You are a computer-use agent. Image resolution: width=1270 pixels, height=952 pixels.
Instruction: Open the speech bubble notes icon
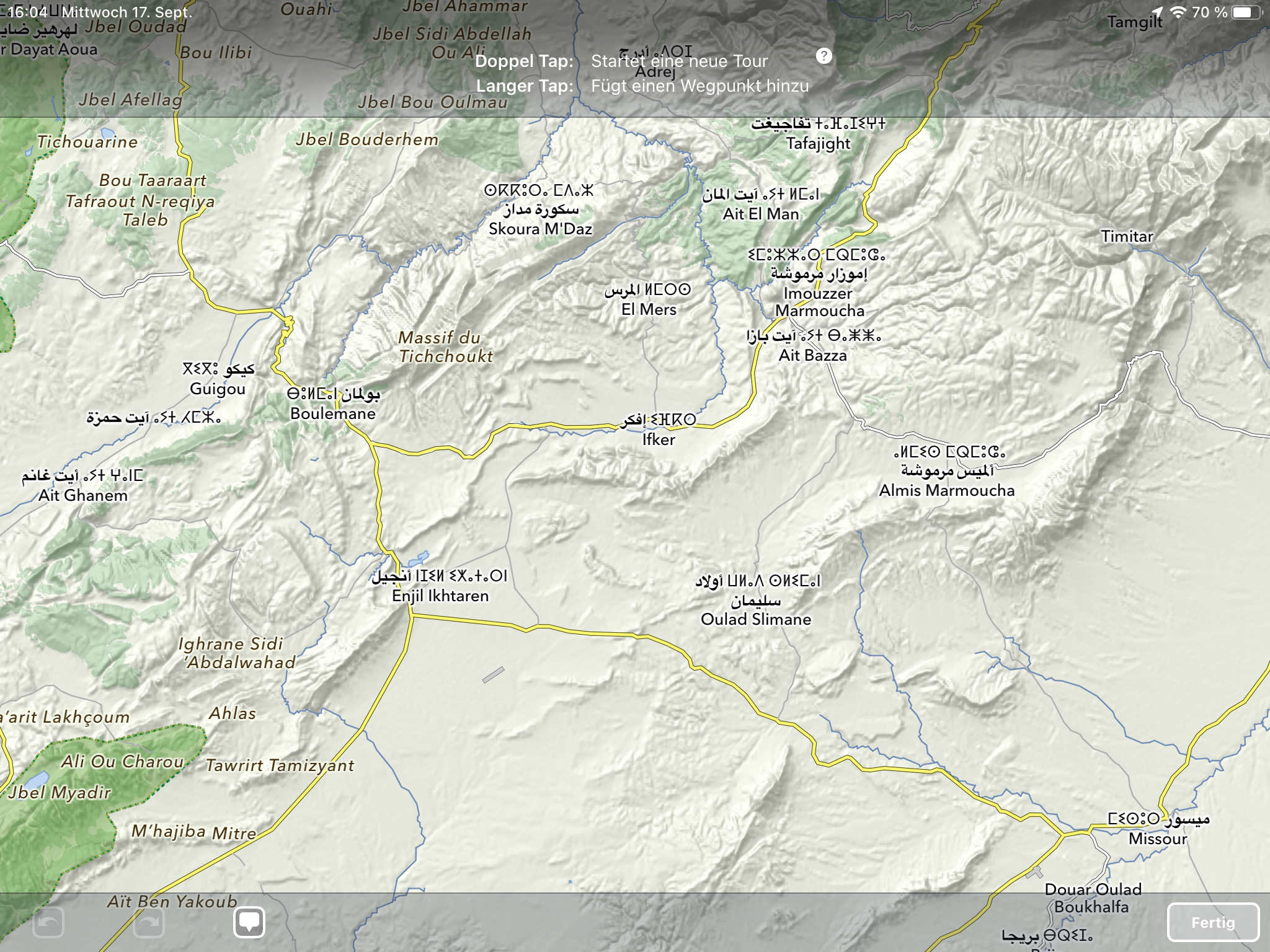(x=249, y=922)
